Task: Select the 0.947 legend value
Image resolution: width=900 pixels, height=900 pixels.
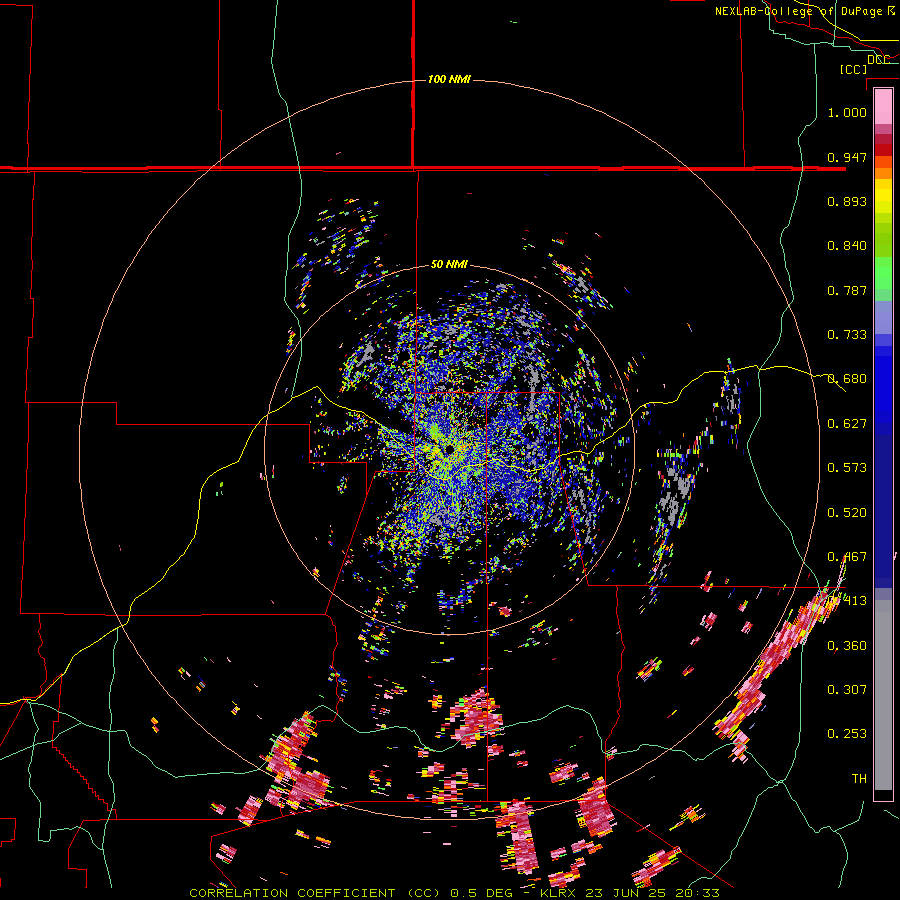Action: click(847, 157)
